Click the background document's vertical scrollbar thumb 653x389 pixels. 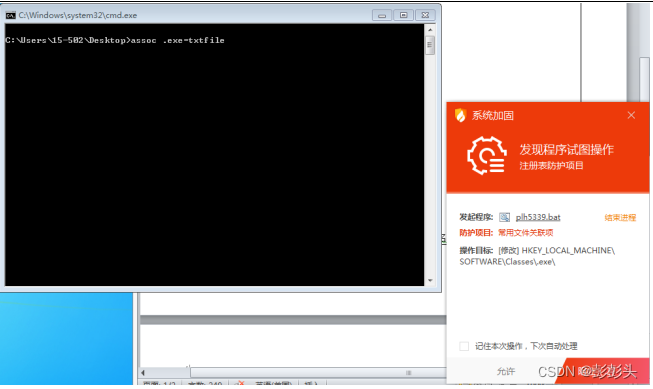pyautogui.click(x=645, y=79)
